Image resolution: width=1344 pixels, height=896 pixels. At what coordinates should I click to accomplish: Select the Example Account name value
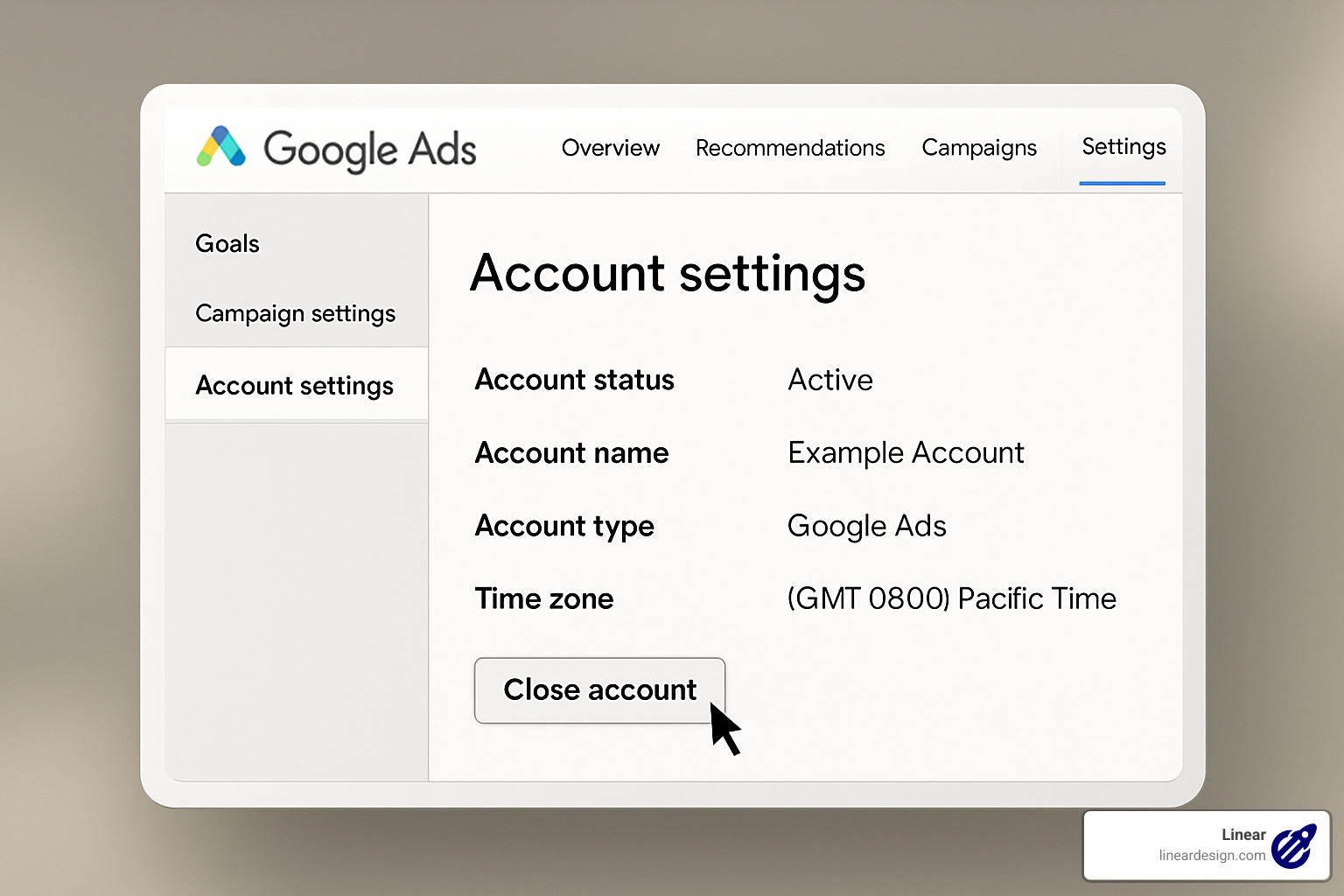click(906, 452)
